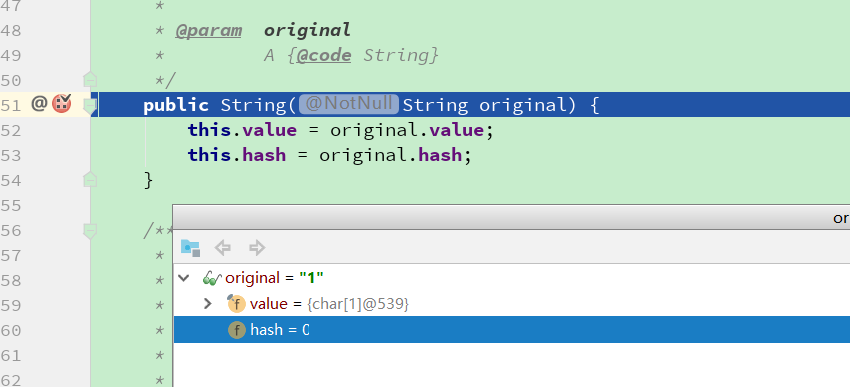
Task: Click {char[1]@539} value text
Action: pos(358,304)
